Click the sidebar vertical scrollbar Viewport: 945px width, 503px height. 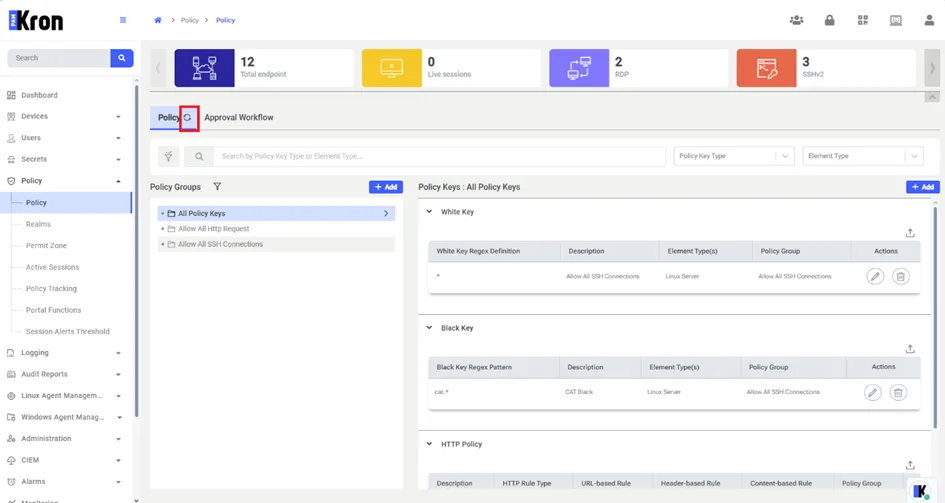tap(136, 250)
